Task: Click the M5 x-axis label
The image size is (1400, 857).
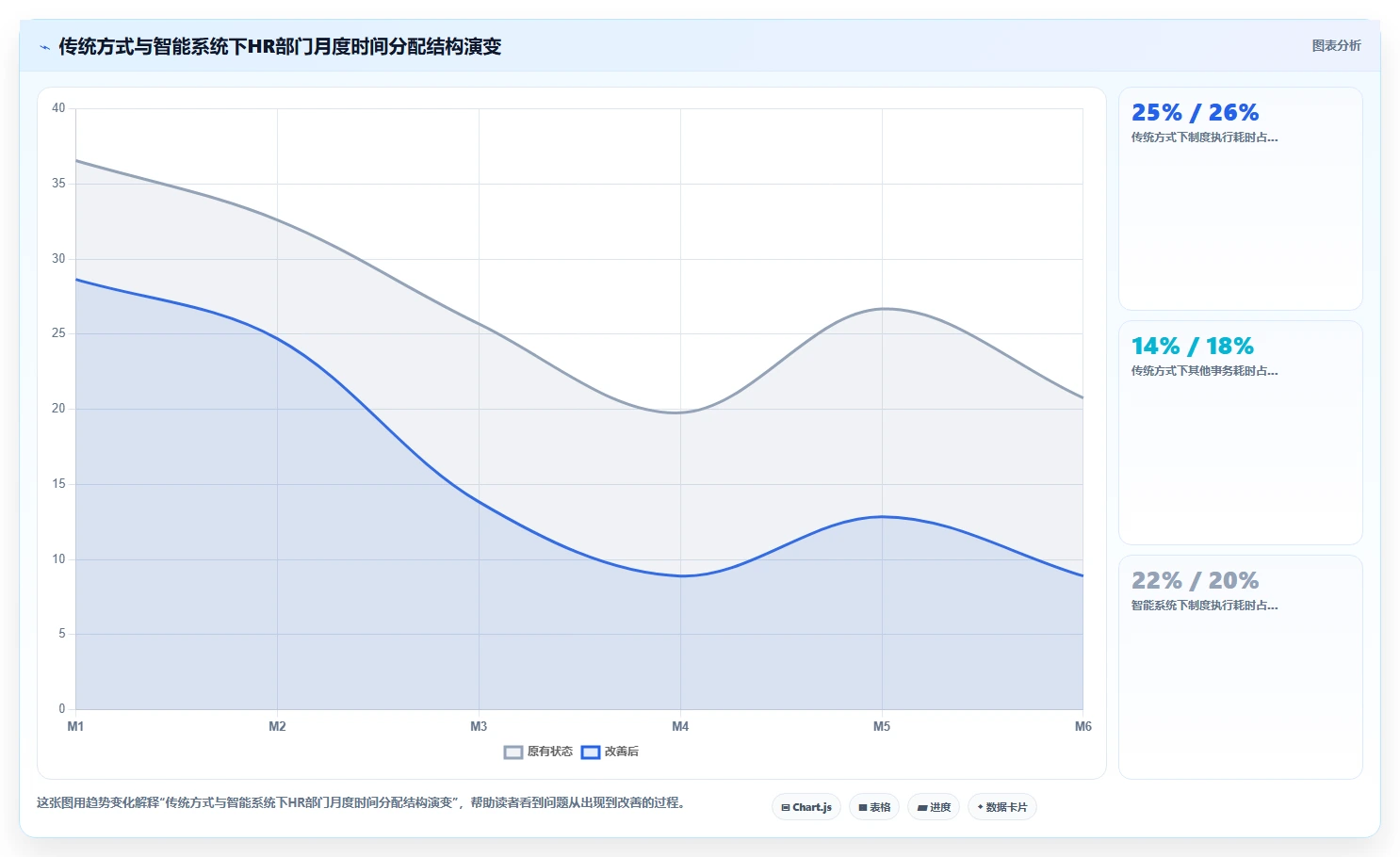Action: click(x=882, y=726)
